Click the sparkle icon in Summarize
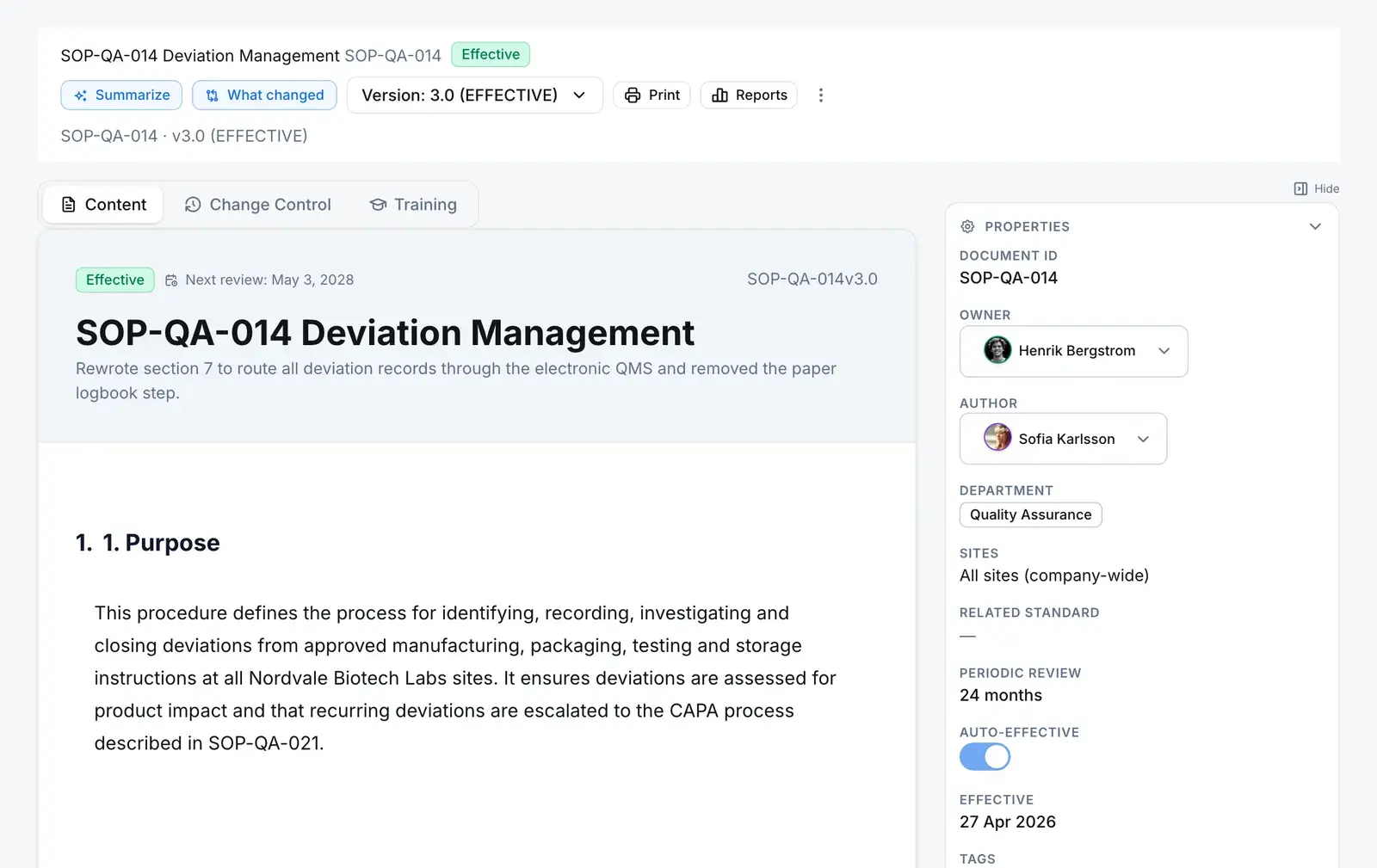The width and height of the screenshot is (1377, 868). 80,95
